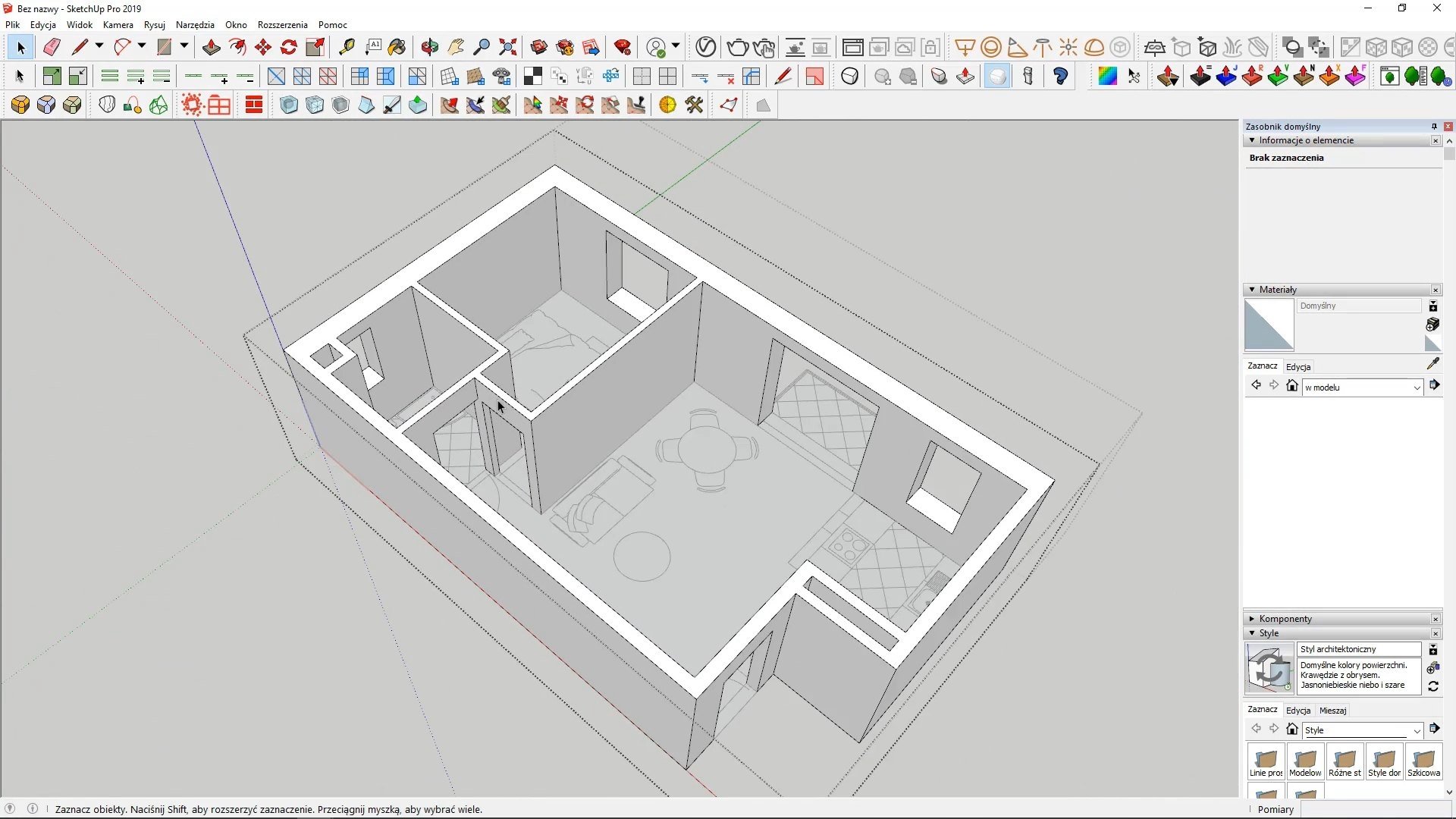The height and width of the screenshot is (819, 1456).
Task: Expand the Komponenty panel
Action: coord(1252,619)
